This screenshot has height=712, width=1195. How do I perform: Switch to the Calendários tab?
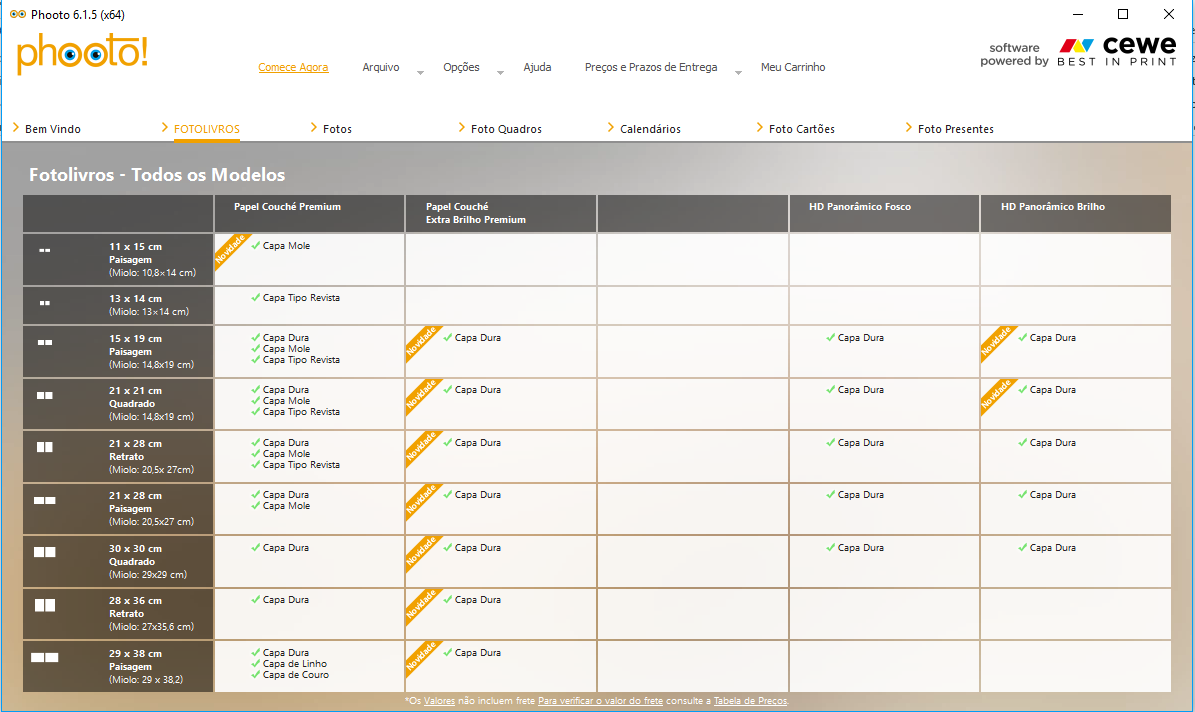(x=650, y=129)
